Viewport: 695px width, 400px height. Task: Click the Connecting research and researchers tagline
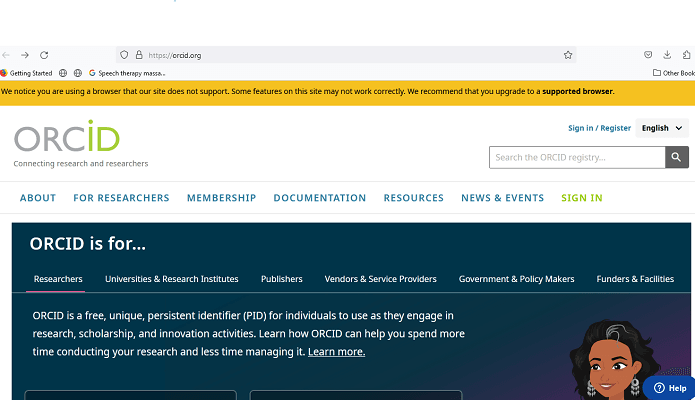pyautogui.click(x=81, y=164)
